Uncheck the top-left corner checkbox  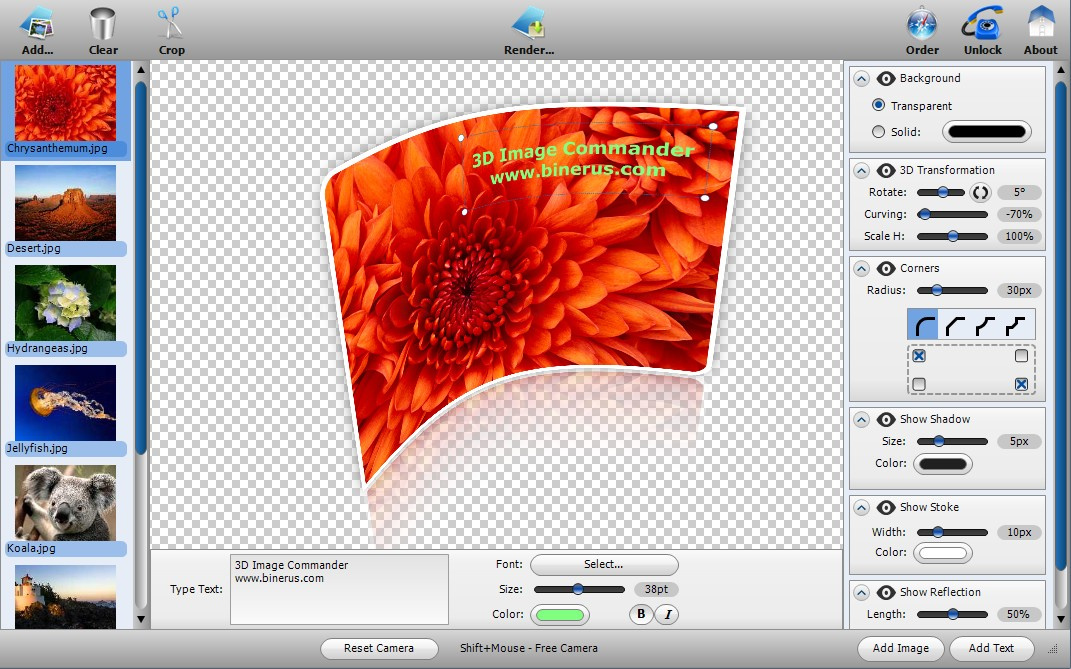[919, 356]
